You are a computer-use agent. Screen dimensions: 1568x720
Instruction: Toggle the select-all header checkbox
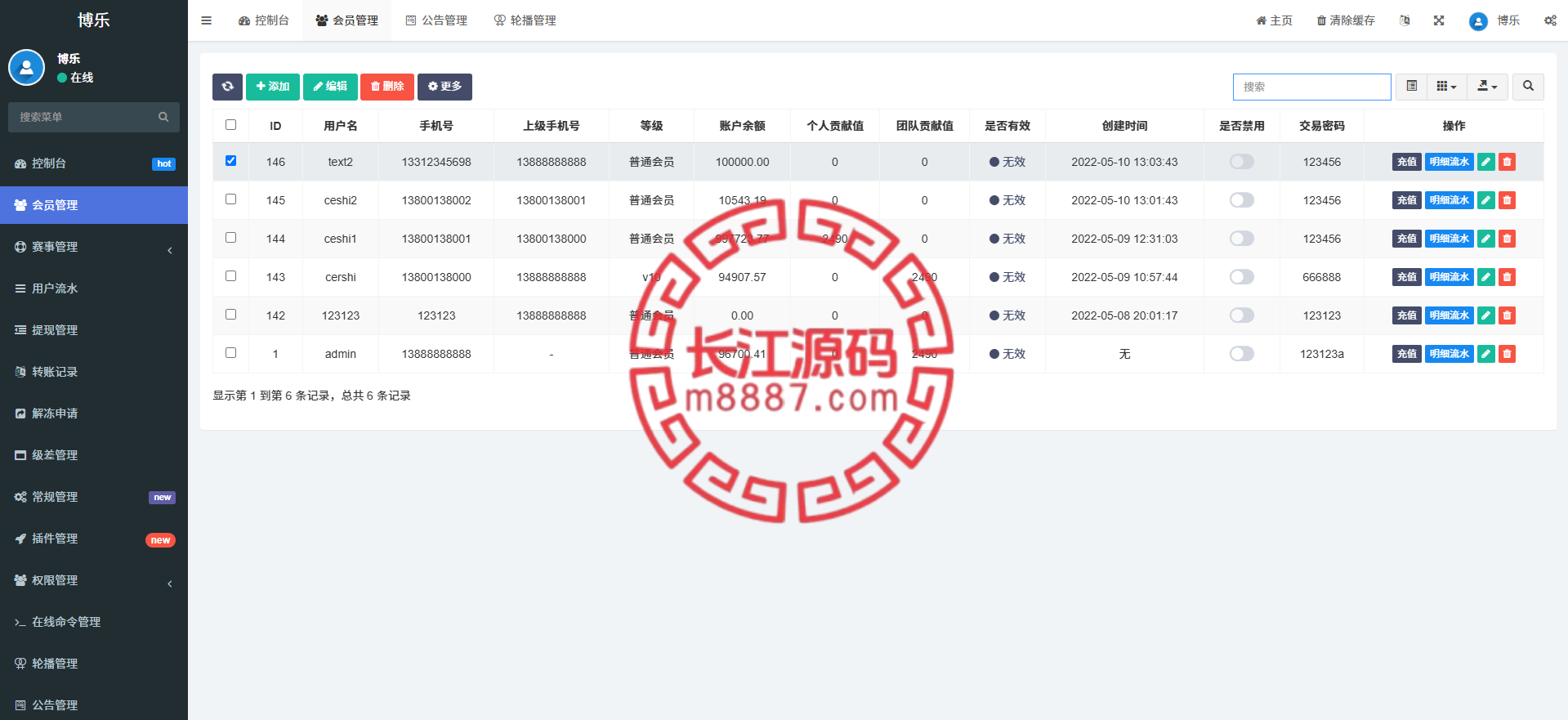(x=230, y=125)
